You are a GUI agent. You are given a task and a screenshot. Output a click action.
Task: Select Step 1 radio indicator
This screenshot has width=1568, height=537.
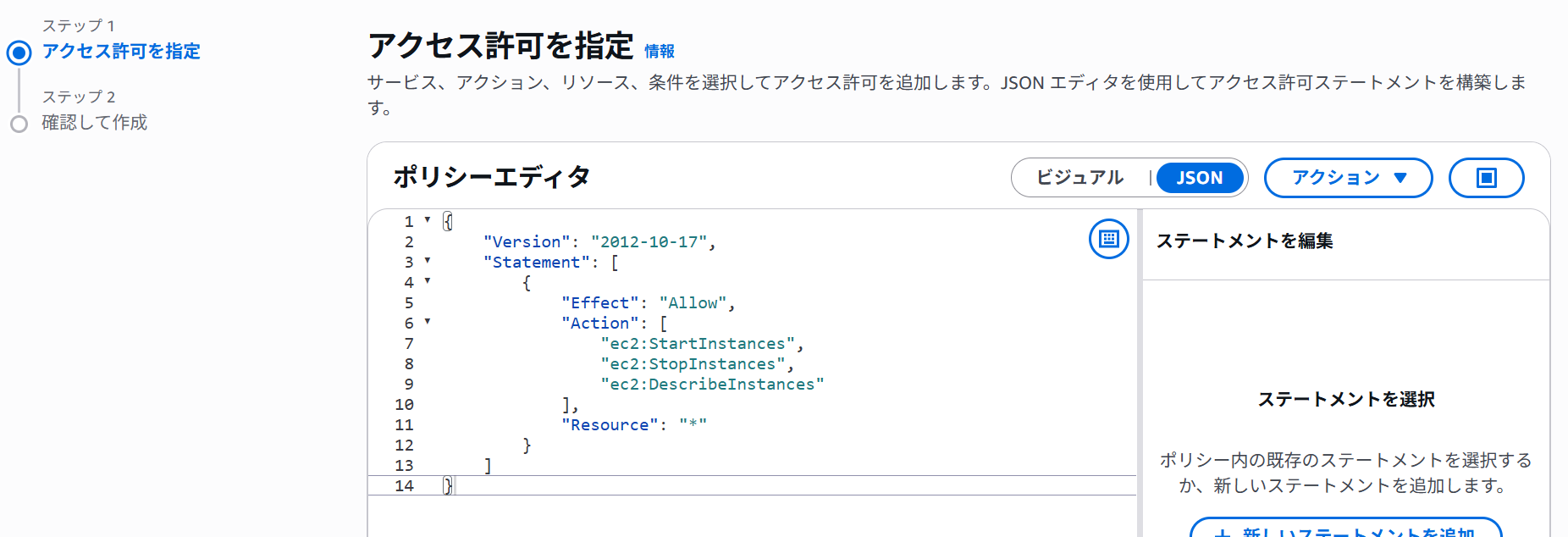tap(19, 53)
